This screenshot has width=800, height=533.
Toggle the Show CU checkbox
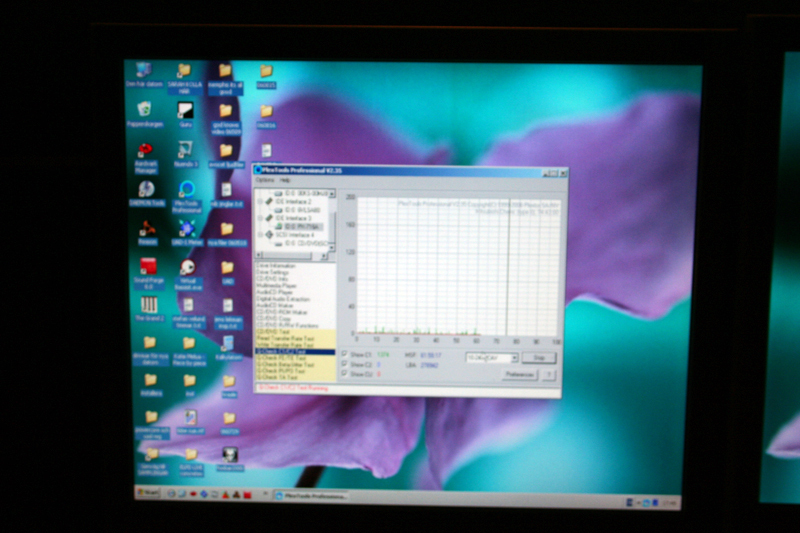click(x=344, y=373)
